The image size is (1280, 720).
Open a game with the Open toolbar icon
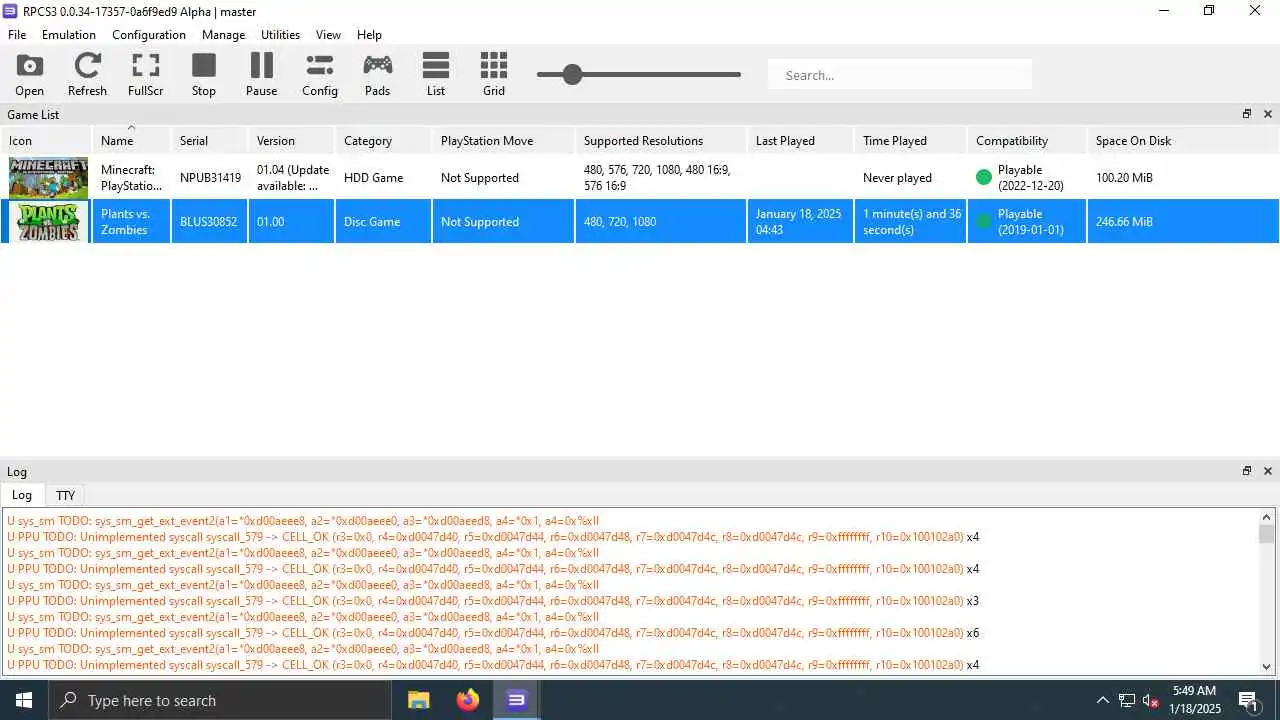29,75
